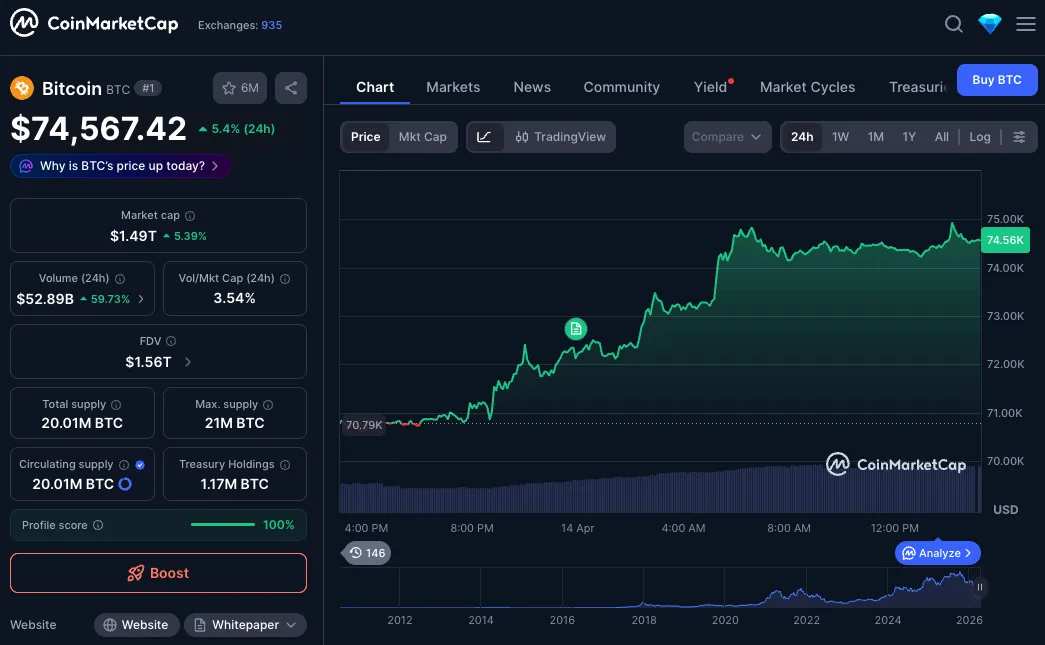Open the Community tab

click(x=621, y=87)
